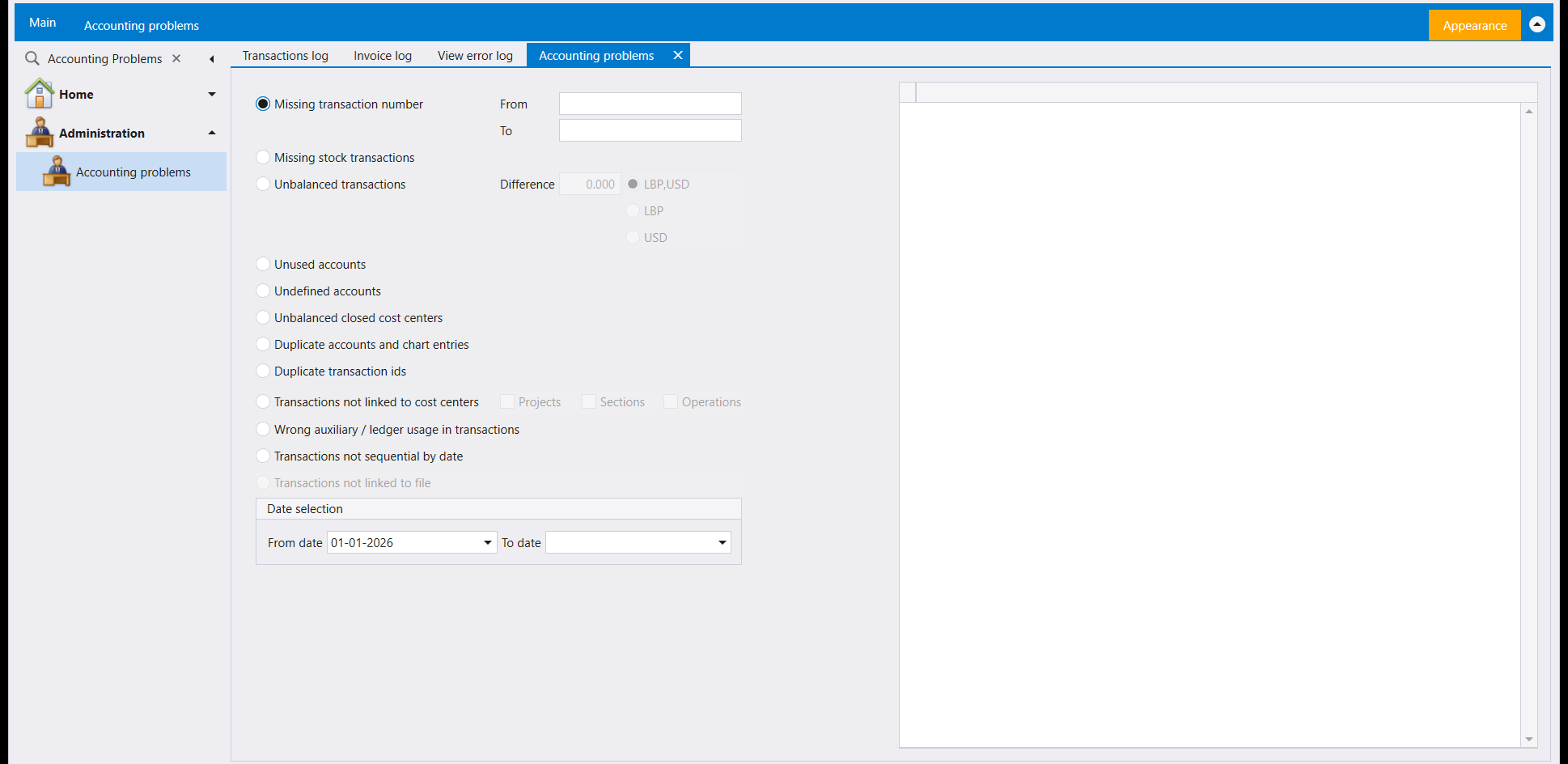Click the results grid corner selector cell
Screen dimensions: 1568x764
pos(908,92)
